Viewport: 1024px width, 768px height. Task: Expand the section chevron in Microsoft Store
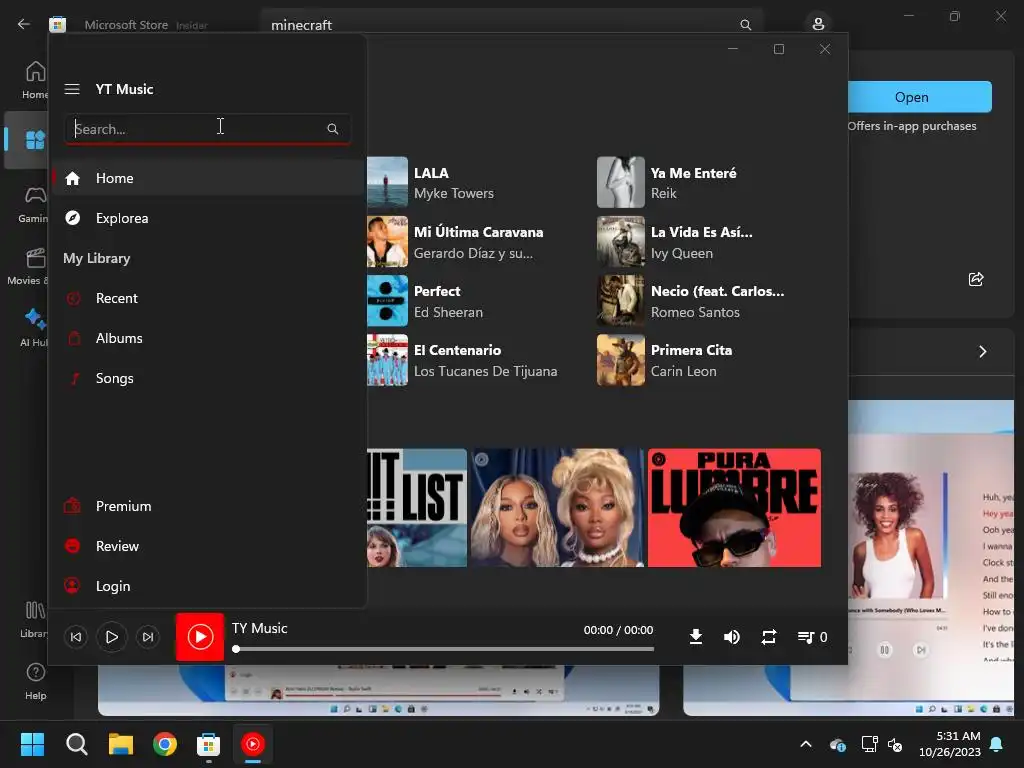[982, 352]
